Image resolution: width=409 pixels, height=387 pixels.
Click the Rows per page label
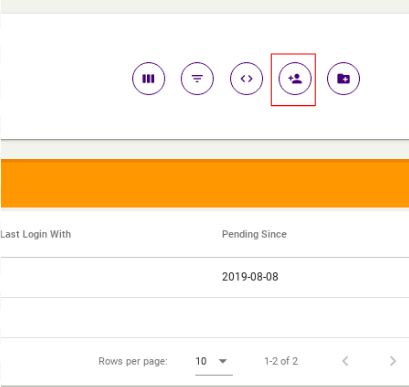[133, 361]
